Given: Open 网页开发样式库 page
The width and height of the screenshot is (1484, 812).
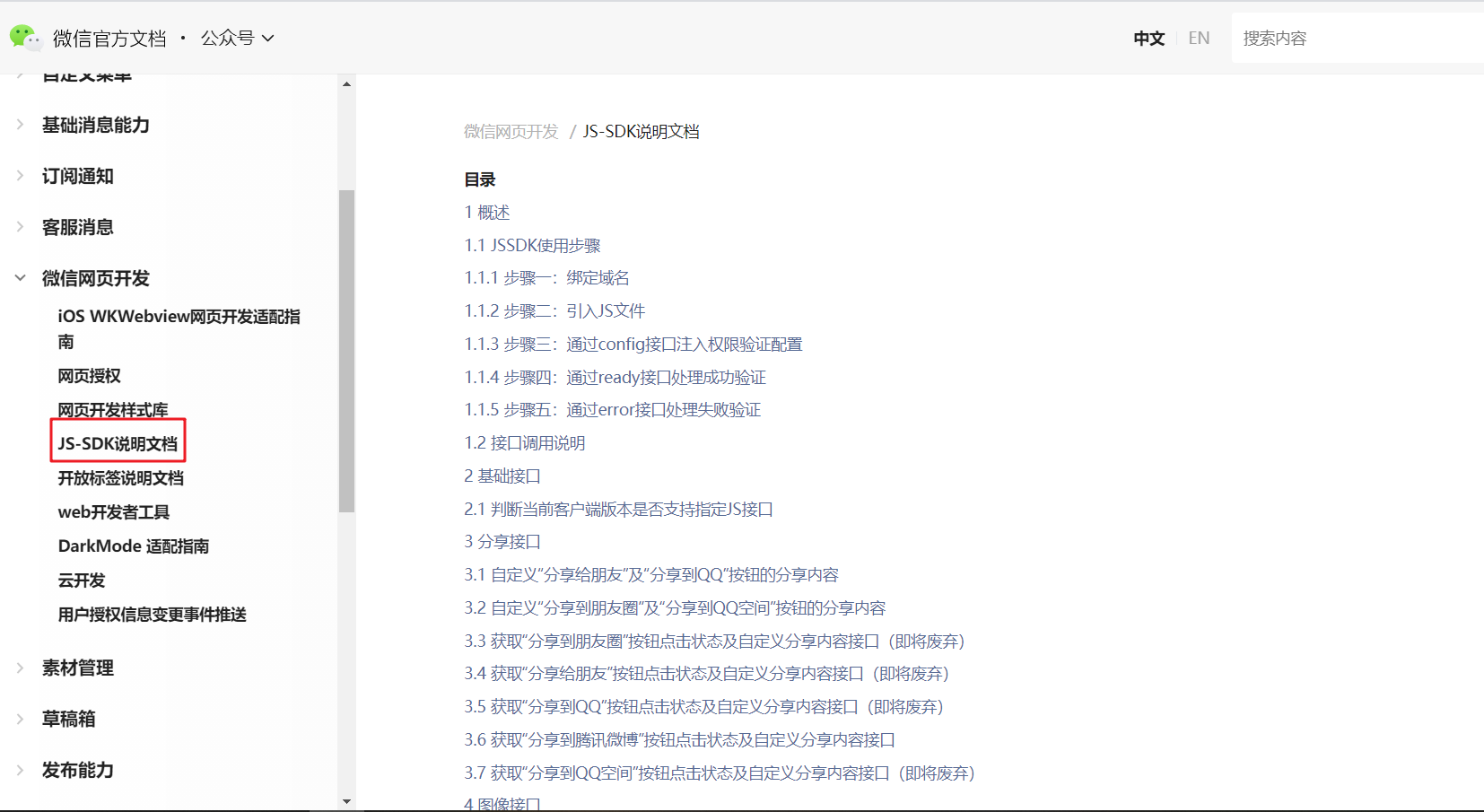Looking at the screenshot, I should [x=113, y=410].
